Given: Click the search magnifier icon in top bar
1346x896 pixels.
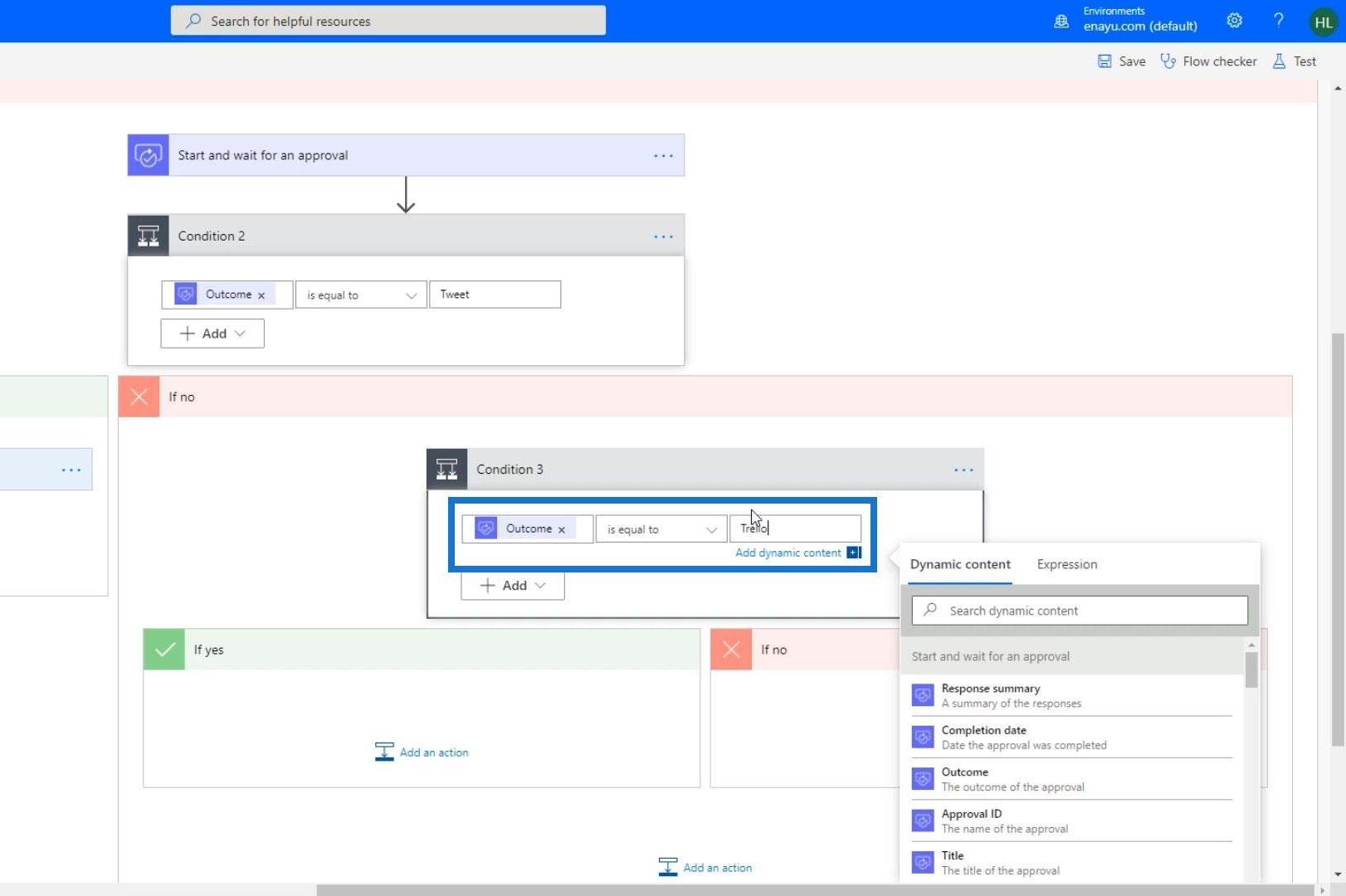Looking at the screenshot, I should tap(193, 21).
